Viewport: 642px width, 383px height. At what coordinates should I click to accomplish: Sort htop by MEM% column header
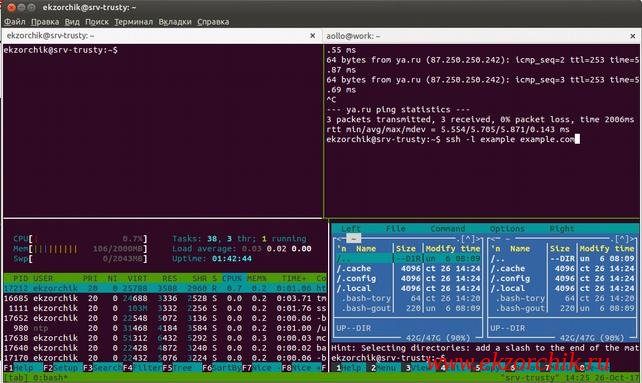(x=257, y=278)
